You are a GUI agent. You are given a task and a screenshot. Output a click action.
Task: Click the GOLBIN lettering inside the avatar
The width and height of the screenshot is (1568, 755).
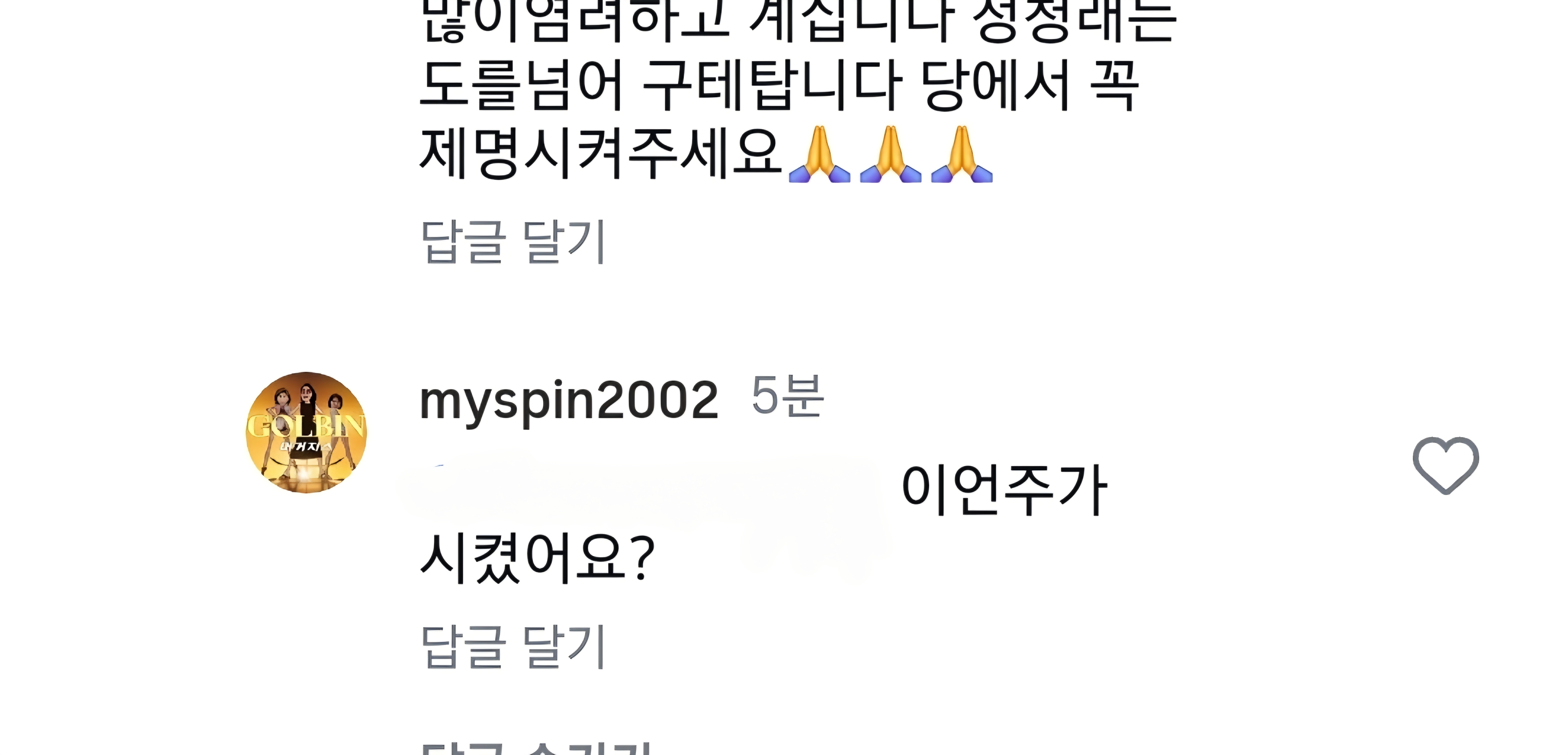click(x=306, y=426)
